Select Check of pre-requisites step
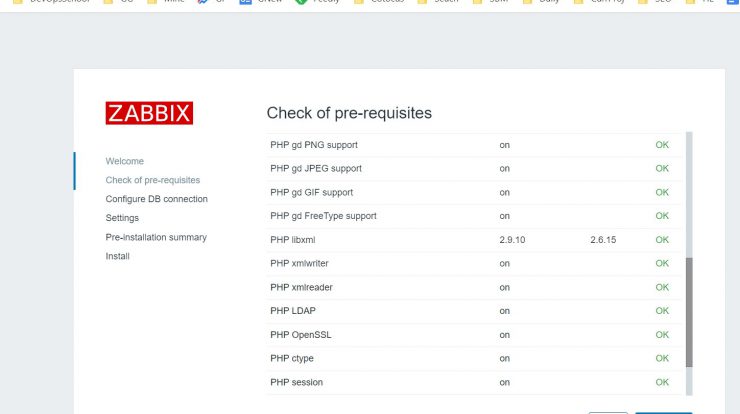This screenshot has width=740, height=414. click(153, 180)
